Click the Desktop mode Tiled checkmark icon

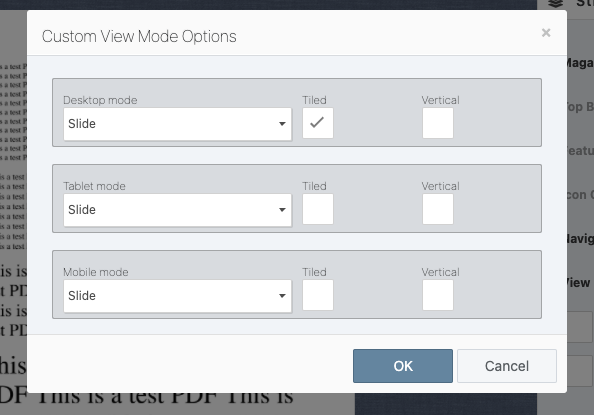[x=317, y=122]
